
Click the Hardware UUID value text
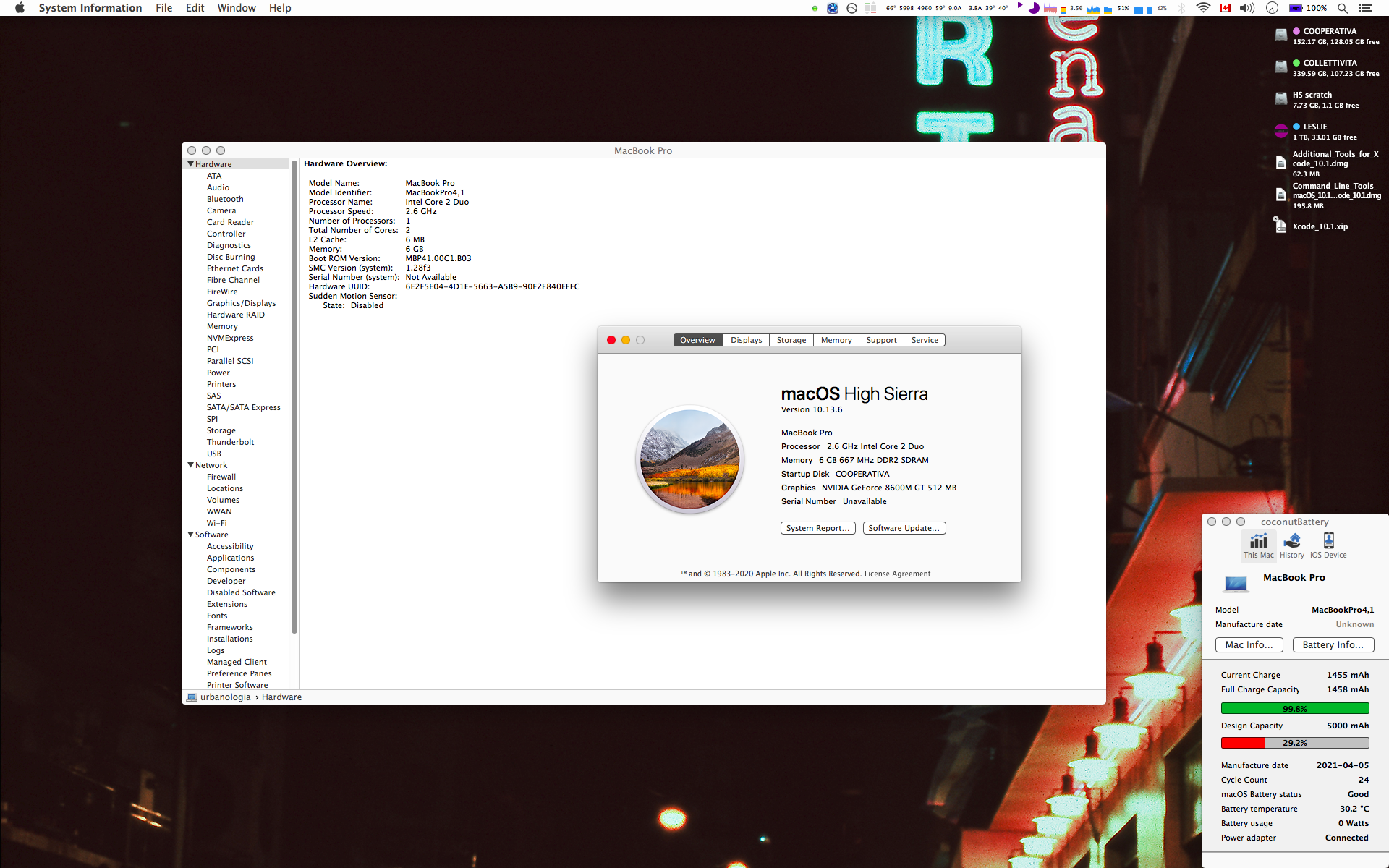493,286
